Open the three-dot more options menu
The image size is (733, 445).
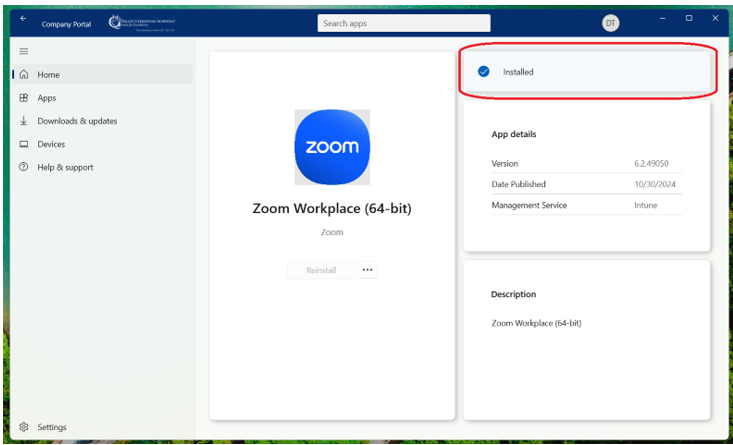(367, 270)
